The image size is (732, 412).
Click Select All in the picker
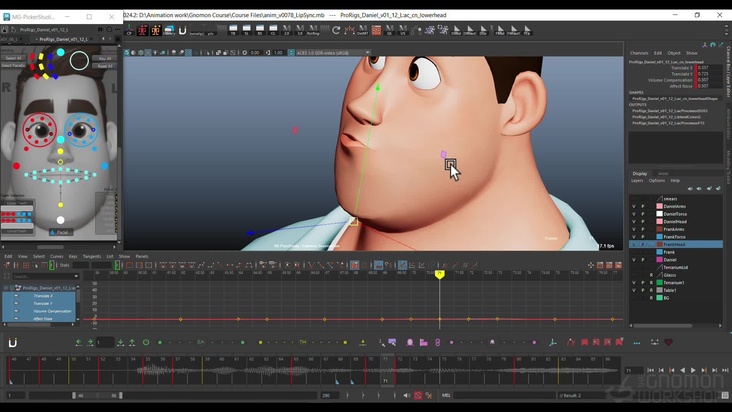coord(13,58)
